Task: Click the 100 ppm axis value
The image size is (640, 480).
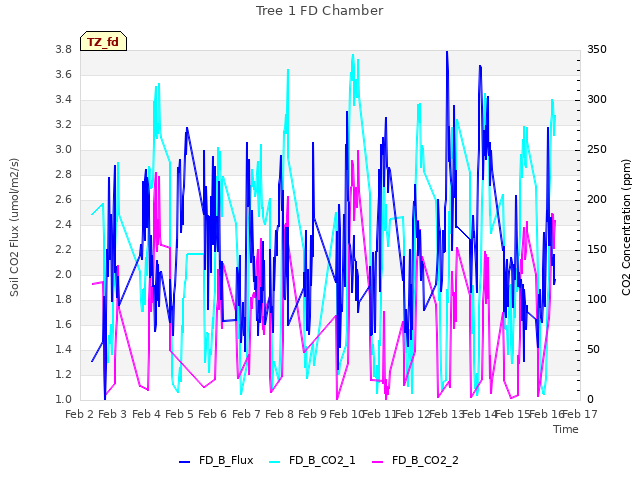Action: pos(597,300)
